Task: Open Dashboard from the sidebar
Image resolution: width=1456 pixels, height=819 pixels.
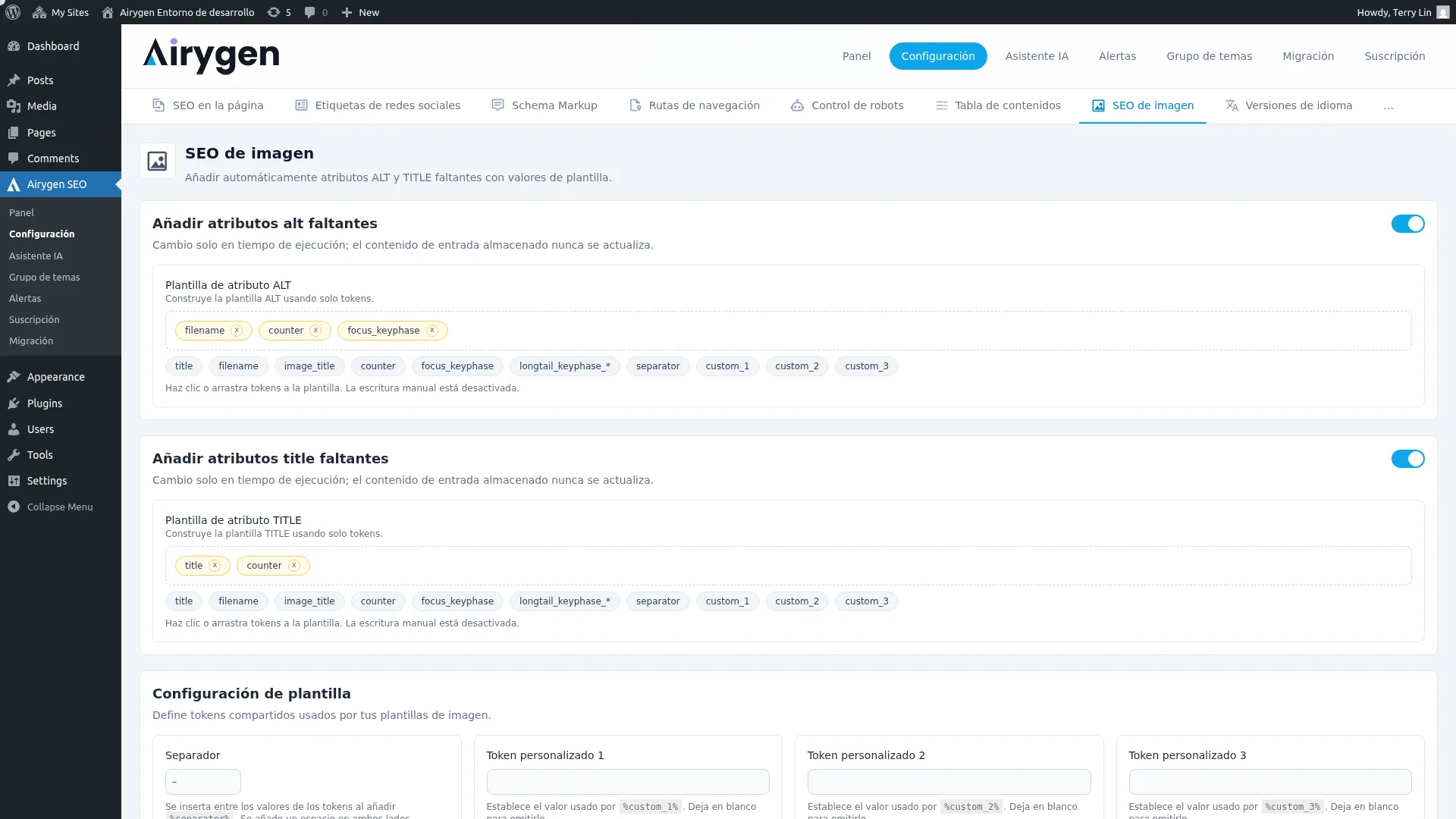Action: (61, 46)
